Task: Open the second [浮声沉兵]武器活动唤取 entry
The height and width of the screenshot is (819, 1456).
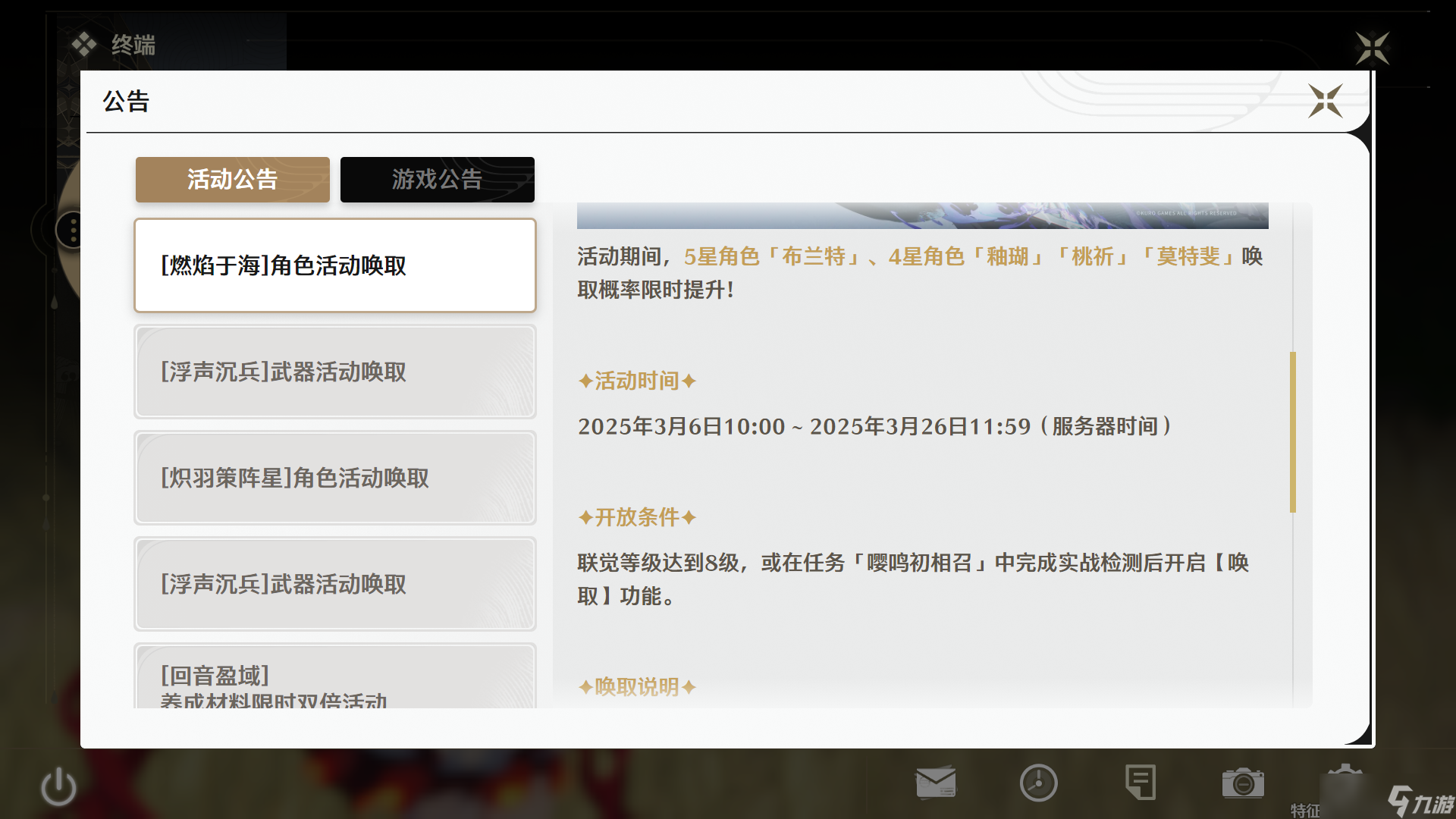Action: tap(334, 584)
